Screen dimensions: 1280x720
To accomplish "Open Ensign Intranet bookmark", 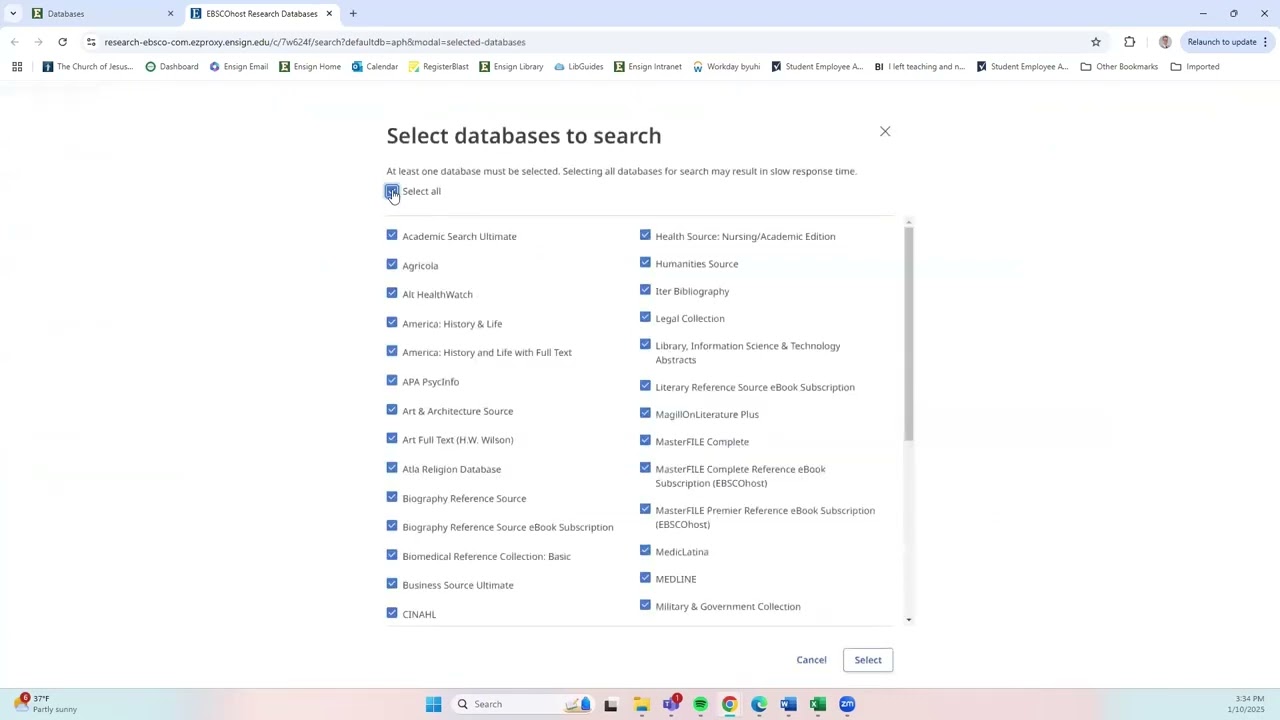I will coord(648,67).
